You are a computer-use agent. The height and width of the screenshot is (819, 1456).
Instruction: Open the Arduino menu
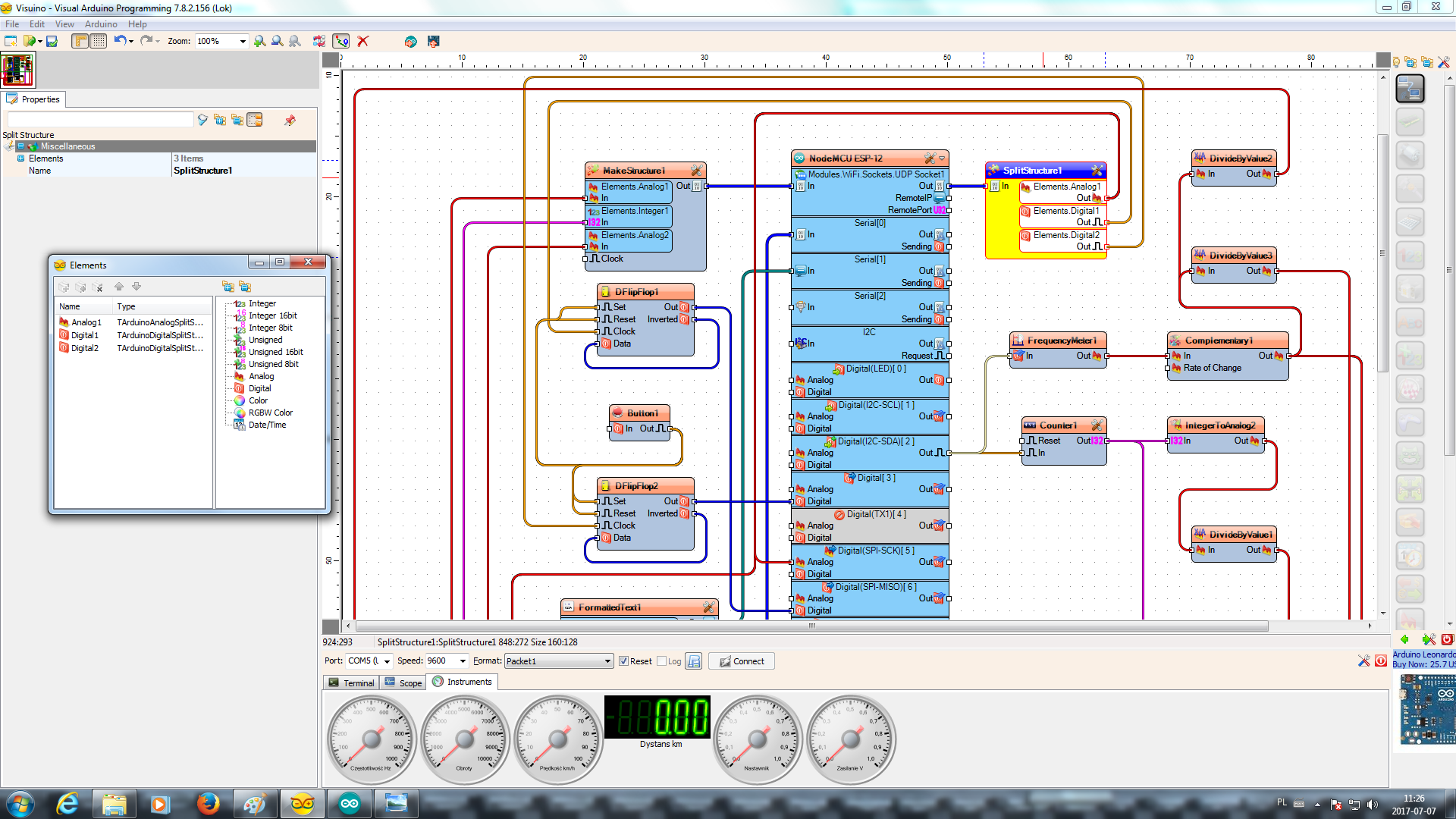pyautogui.click(x=101, y=24)
